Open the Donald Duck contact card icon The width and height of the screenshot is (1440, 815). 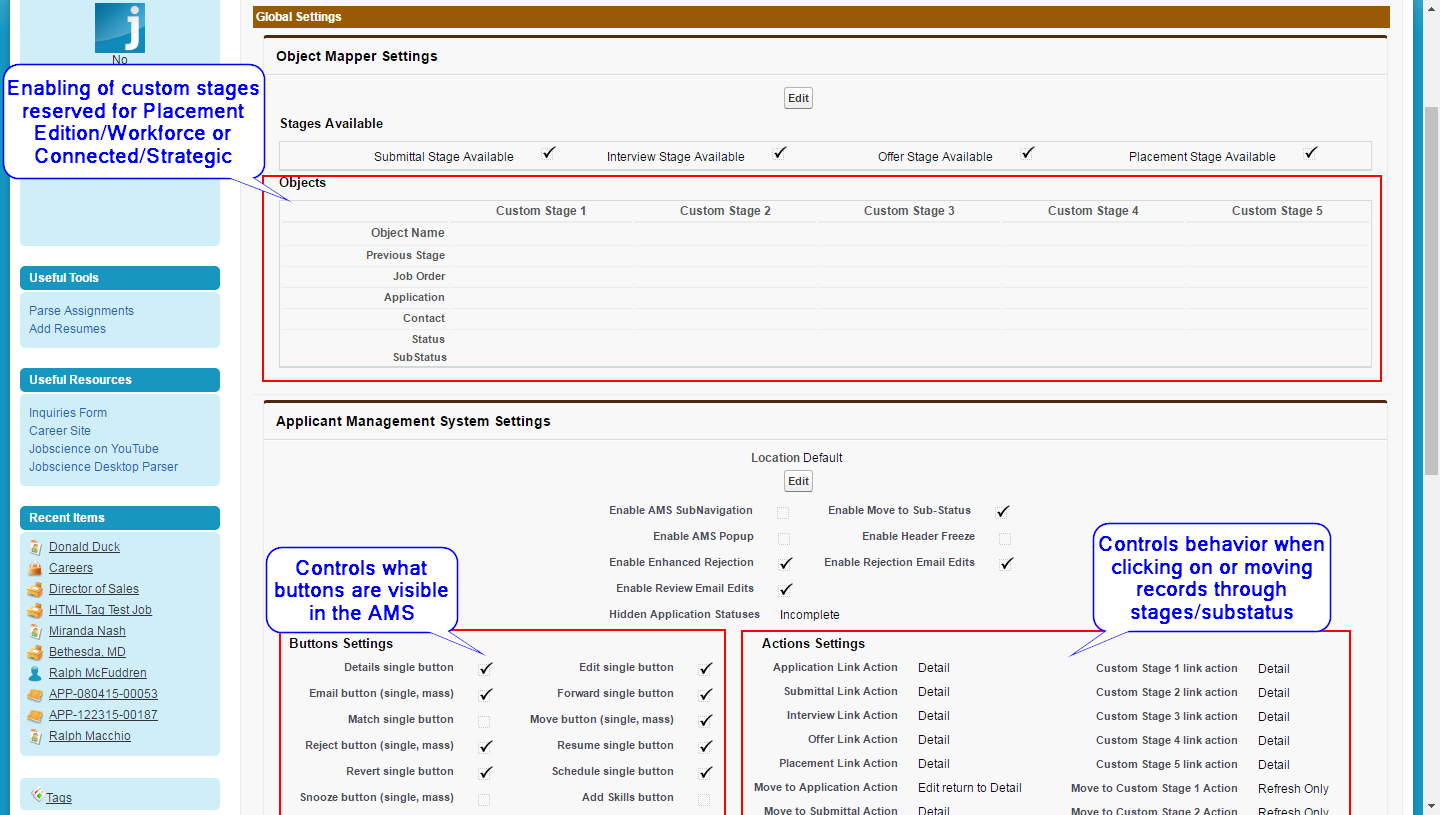(x=34, y=546)
